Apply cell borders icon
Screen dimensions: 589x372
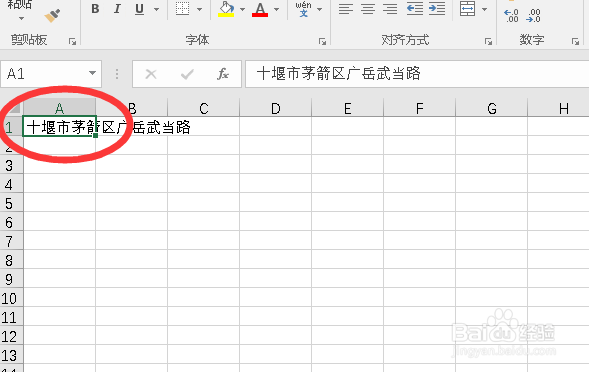(x=183, y=9)
